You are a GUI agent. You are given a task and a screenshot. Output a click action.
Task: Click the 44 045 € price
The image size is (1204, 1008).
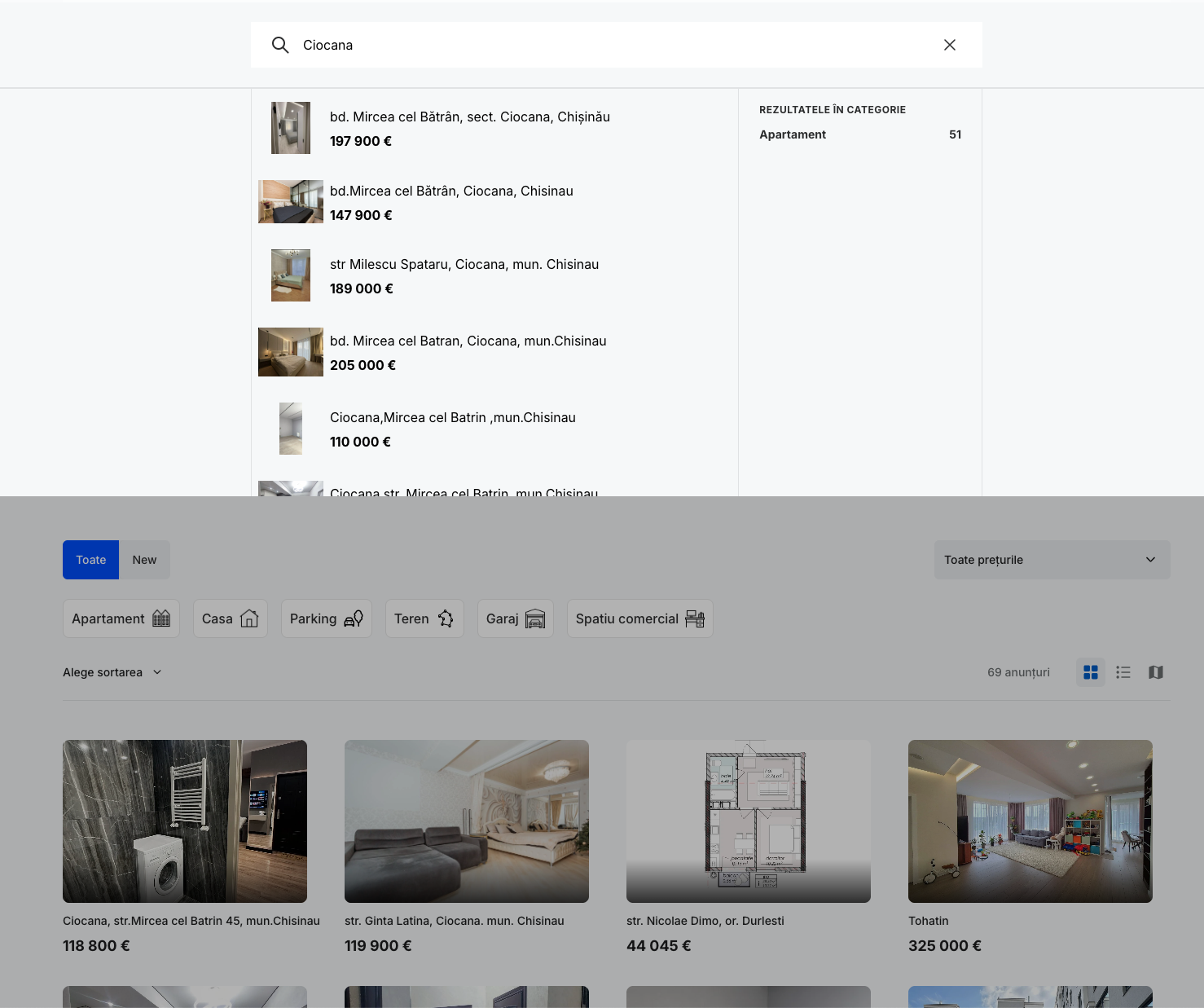tap(659, 946)
